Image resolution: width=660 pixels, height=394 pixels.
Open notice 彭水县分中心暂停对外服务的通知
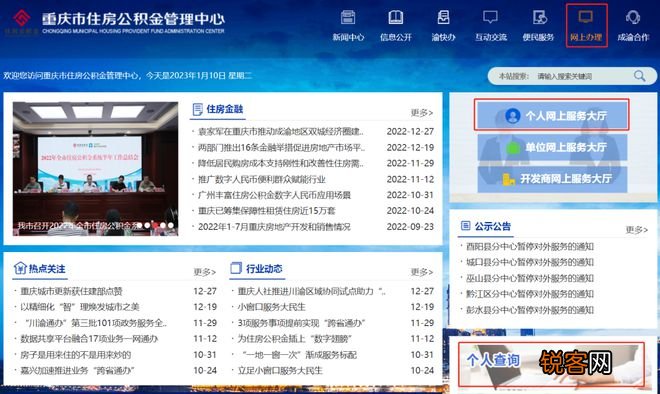tap(530, 310)
